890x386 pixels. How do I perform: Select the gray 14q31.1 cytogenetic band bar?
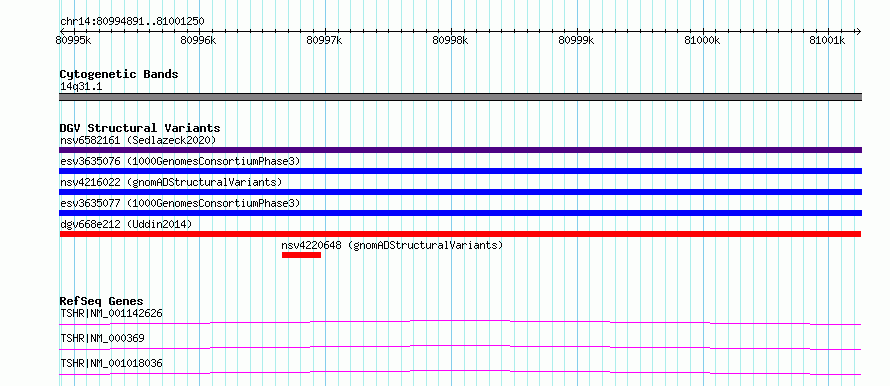[x=460, y=97]
